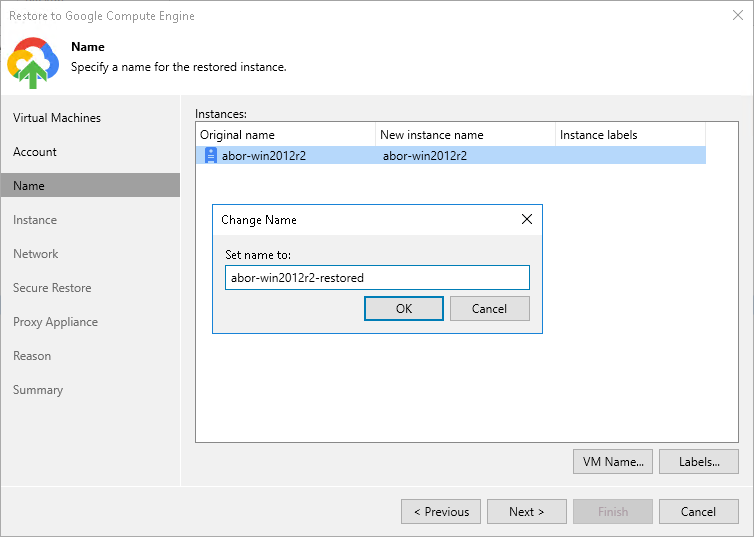The image size is (754, 537).
Task: Cancel the restore wizard
Action: [x=698, y=511]
